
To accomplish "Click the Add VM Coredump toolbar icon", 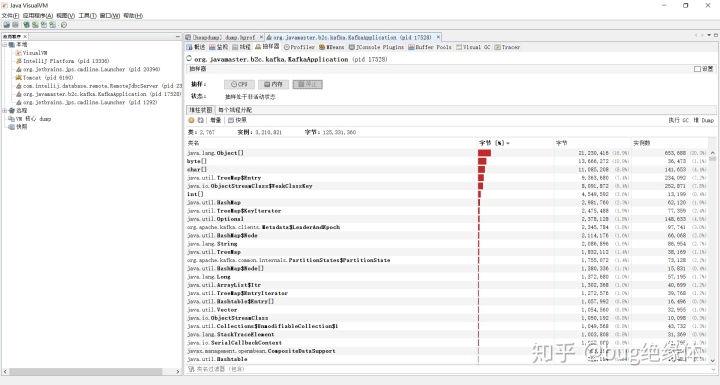I will tap(44, 25).
